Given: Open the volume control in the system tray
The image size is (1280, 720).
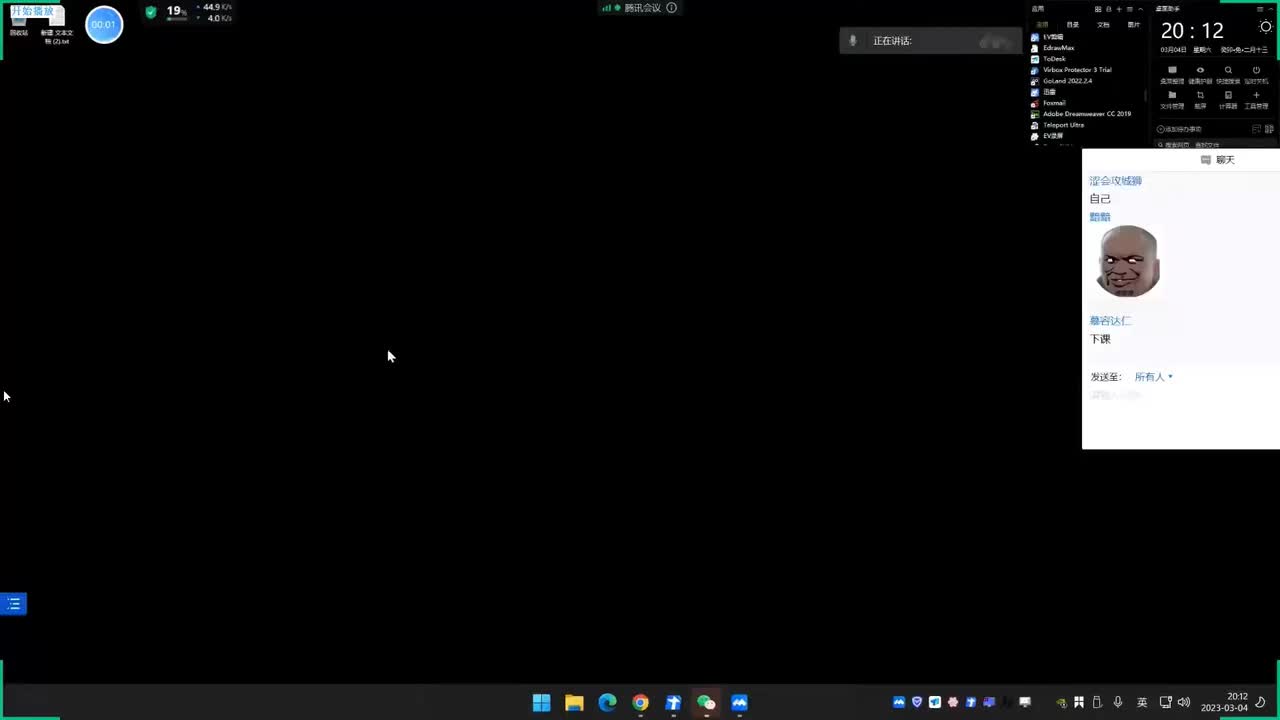Looking at the screenshot, I should tap(1184, 702).
